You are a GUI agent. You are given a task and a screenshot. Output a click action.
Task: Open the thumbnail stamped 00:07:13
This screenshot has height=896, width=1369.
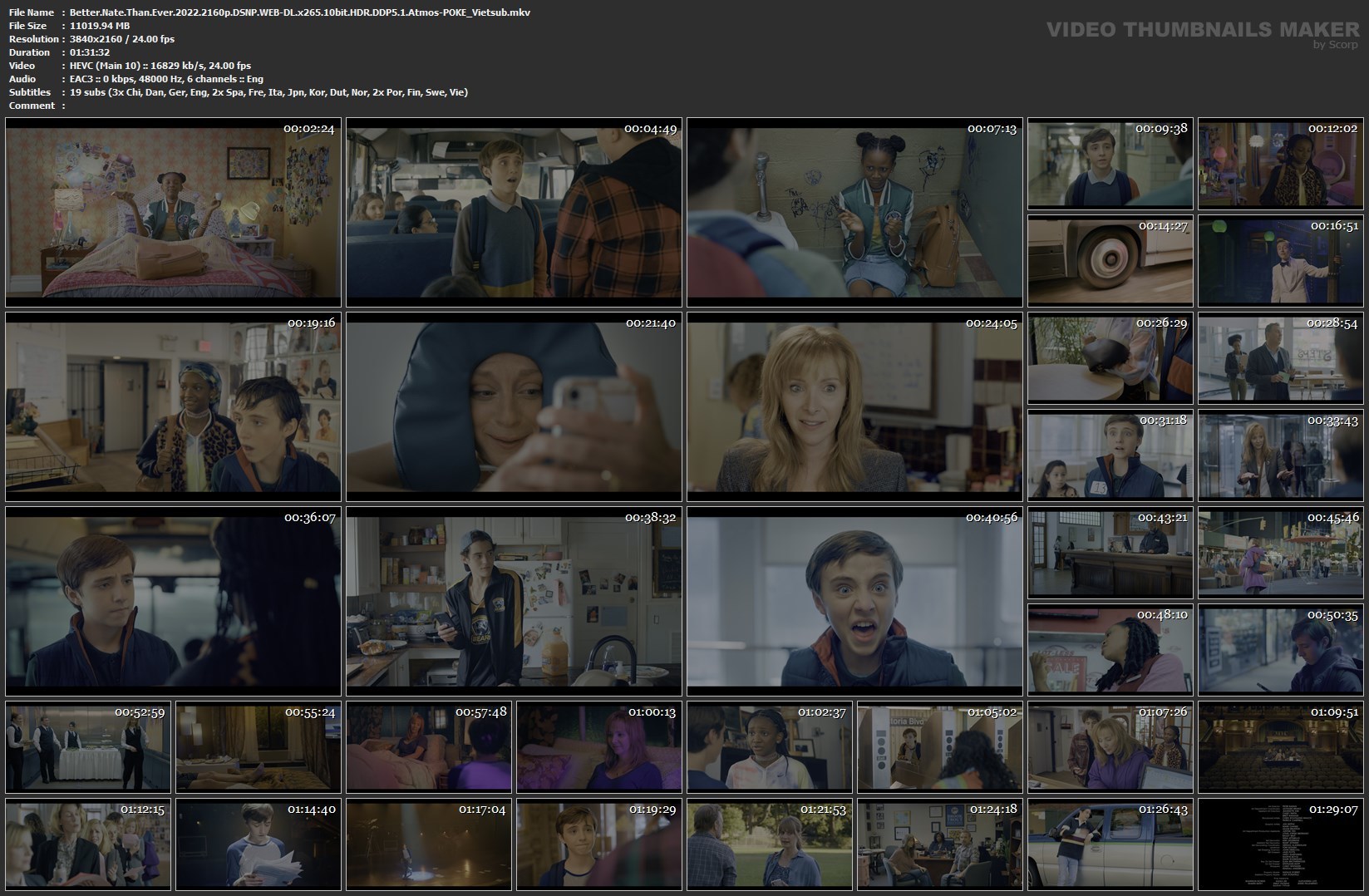(854, 213)
